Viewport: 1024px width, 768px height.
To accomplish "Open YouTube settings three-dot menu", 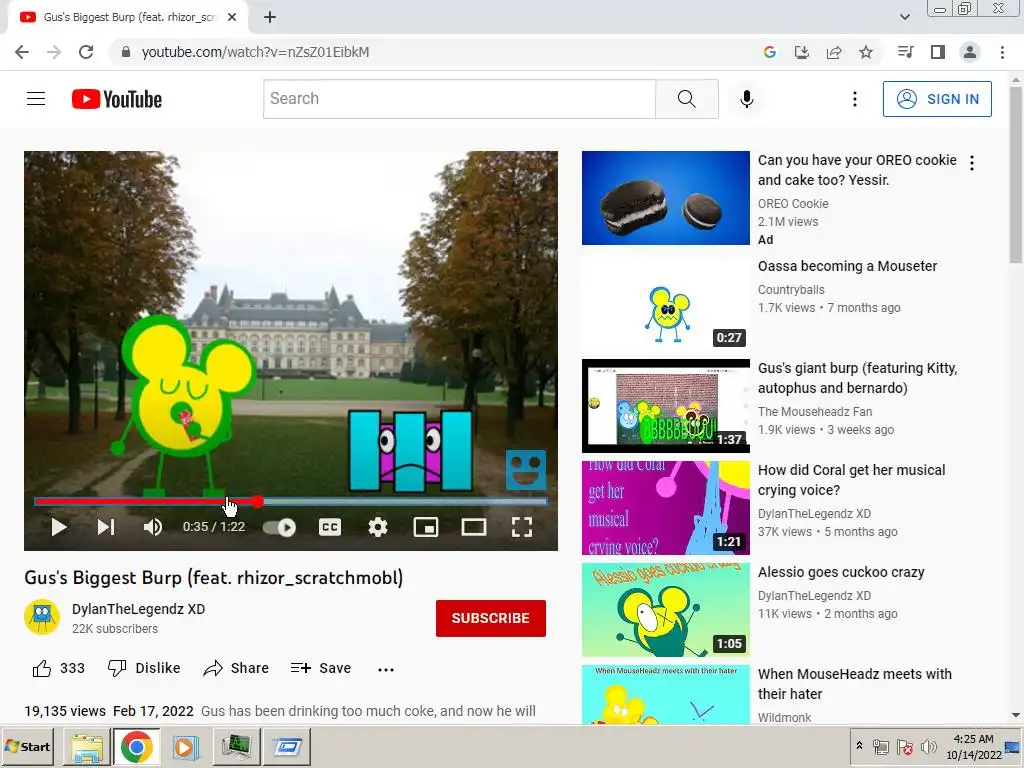I will click(854, 99).
